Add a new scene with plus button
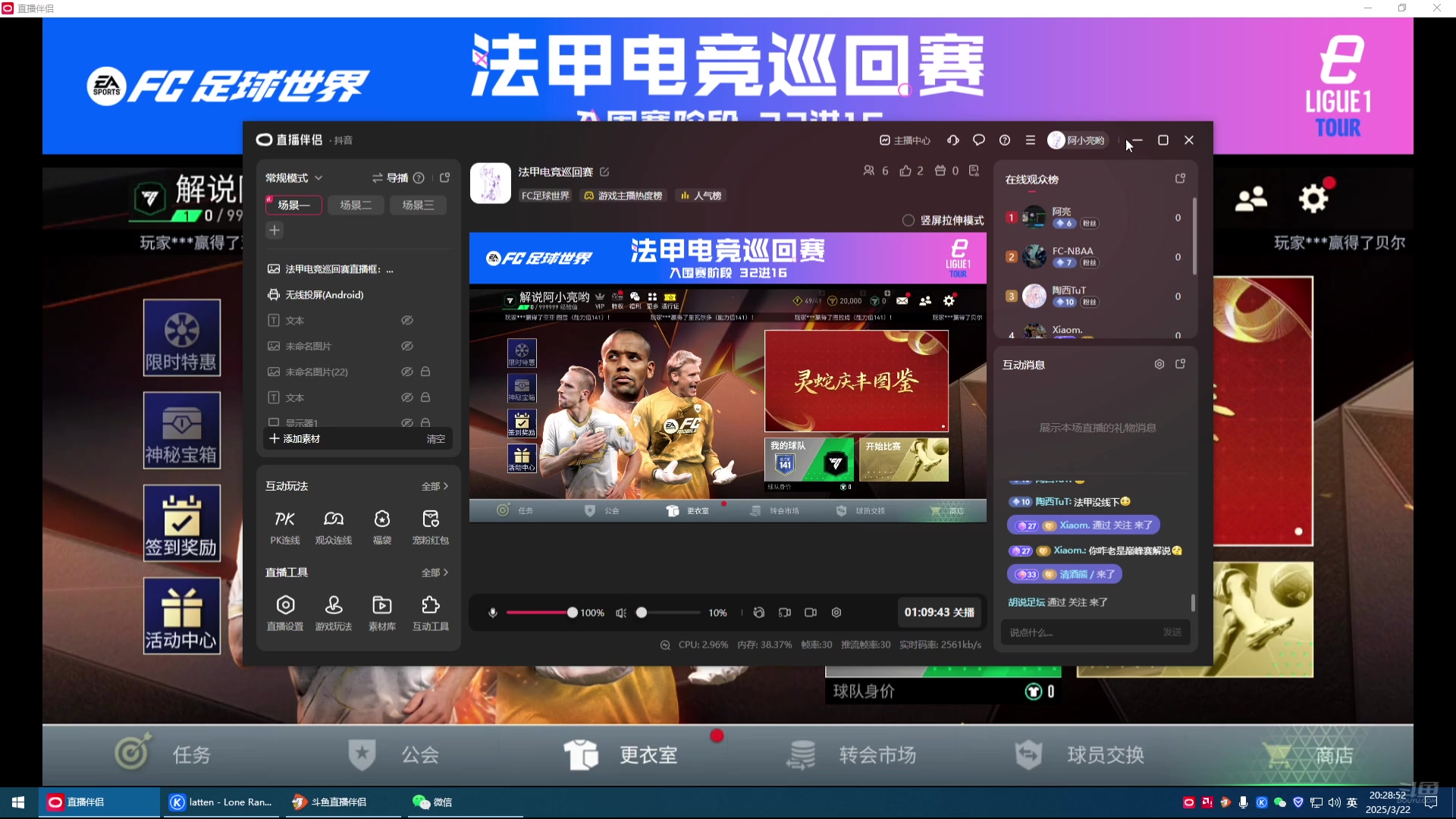This screenshot has width=1456, height=819. (x=275, y=231)
